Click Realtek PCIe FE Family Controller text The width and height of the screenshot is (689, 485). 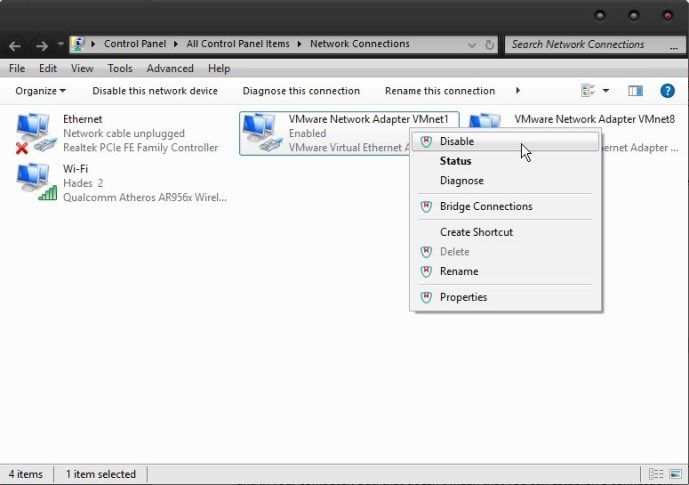point(141,148)
